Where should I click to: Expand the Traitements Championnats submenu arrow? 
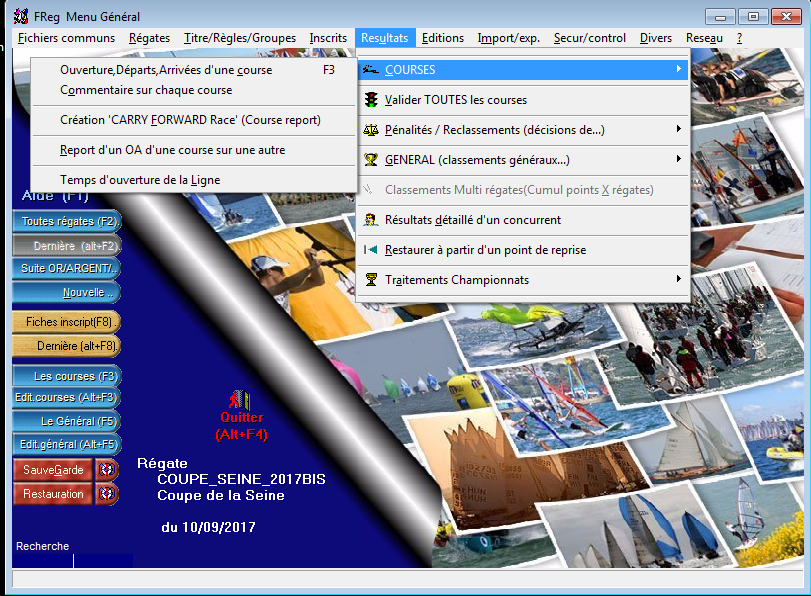point(679,279)
